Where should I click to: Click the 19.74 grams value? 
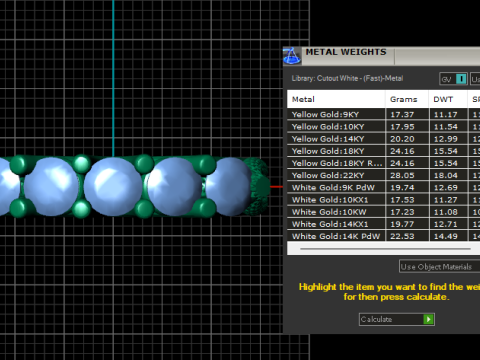[402, 188]
